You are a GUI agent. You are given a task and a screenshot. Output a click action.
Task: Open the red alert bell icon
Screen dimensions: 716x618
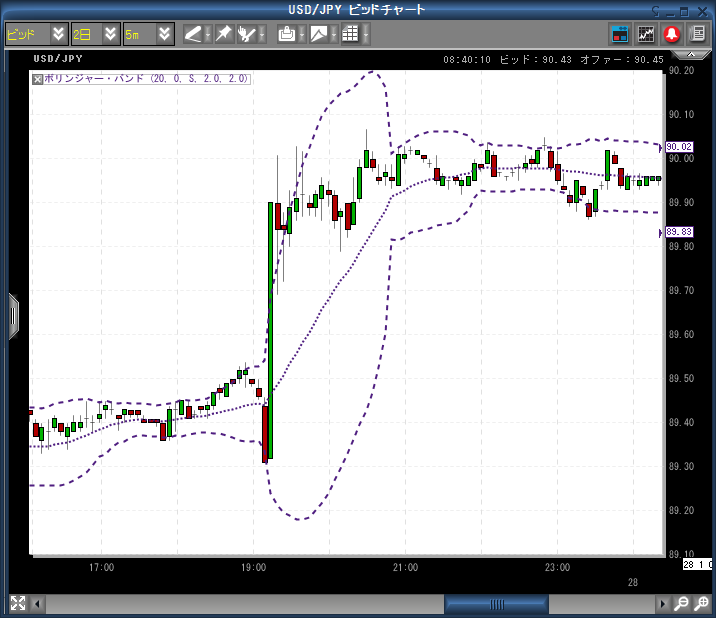672,33
